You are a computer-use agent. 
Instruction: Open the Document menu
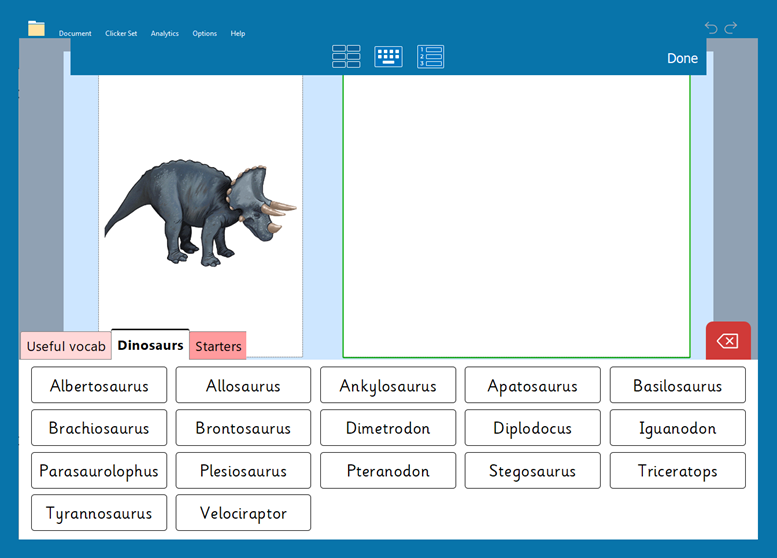pos(75,33)
